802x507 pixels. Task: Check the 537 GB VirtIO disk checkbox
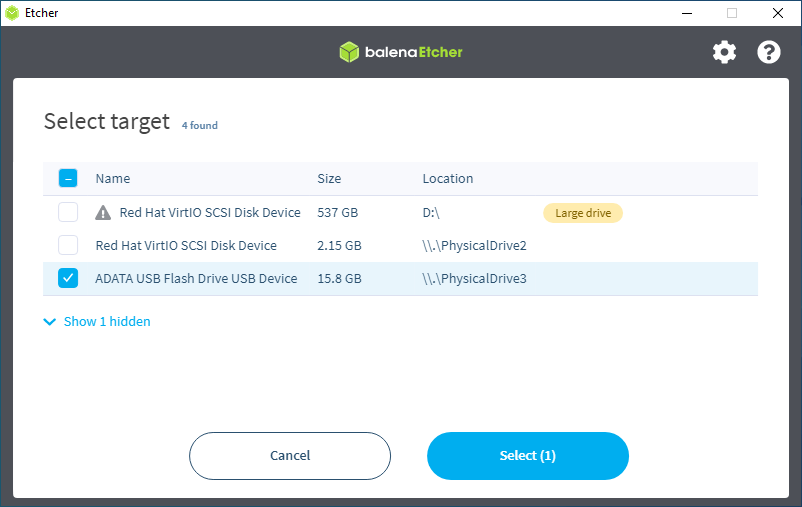[x=68, y=213]
